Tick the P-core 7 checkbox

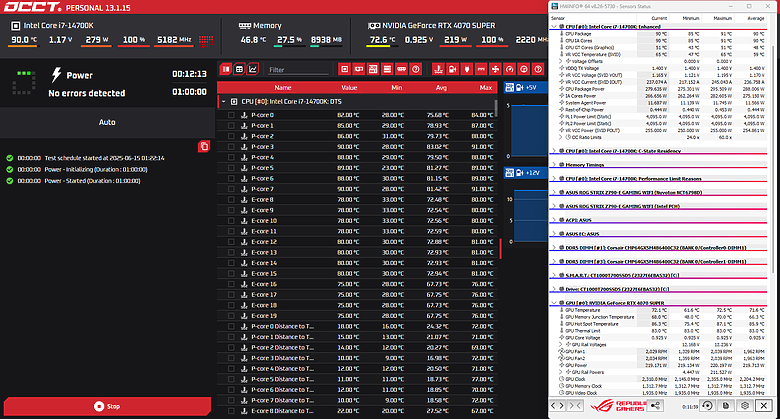pyautogui.click(x=231, y=189)
